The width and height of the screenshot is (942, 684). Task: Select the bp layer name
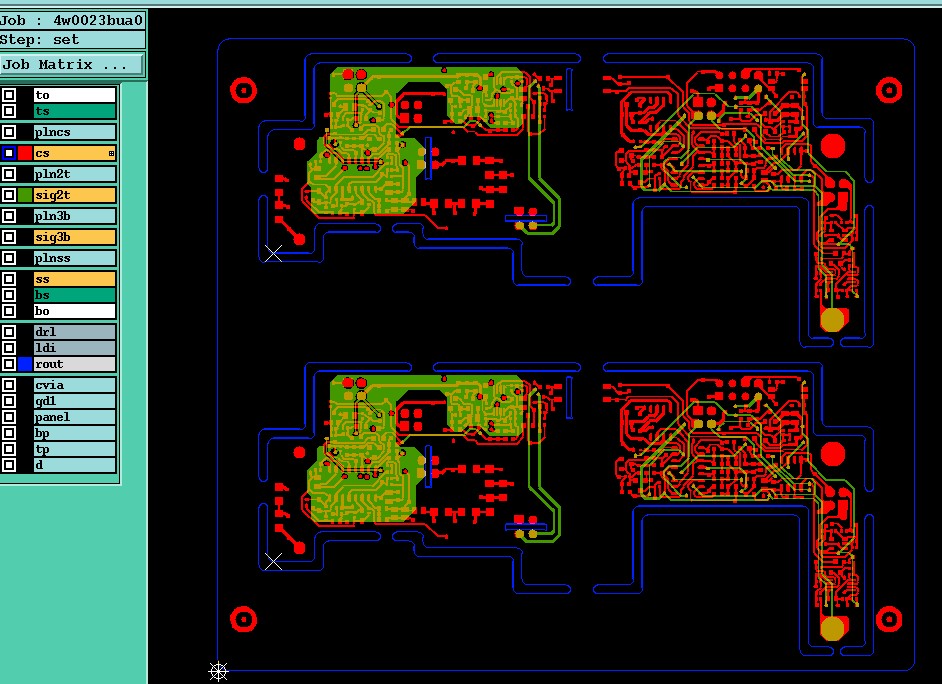click(x=74, y=433)
